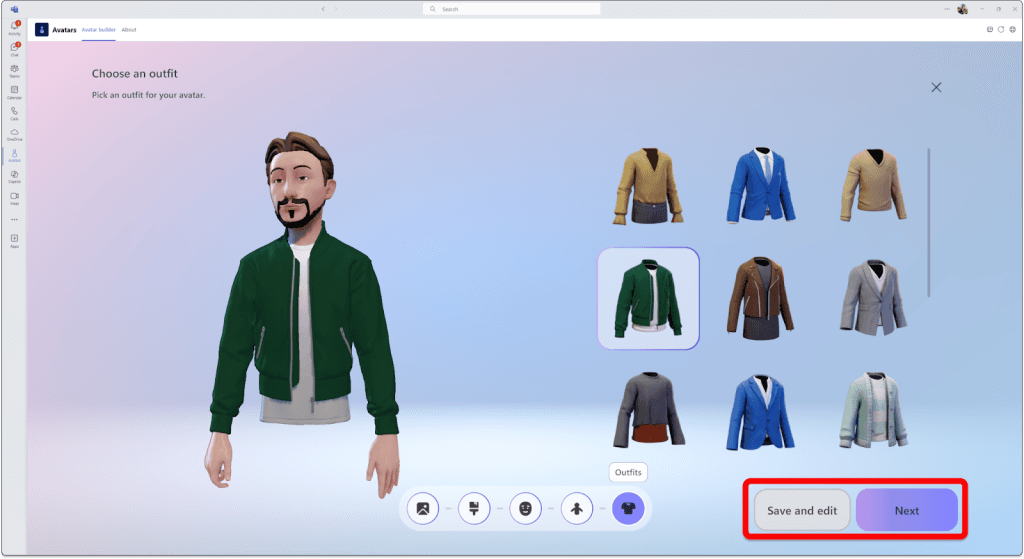Choose the brown leather jacket outfit
This screenshot has height=559, width=1024.
point(761,298)
